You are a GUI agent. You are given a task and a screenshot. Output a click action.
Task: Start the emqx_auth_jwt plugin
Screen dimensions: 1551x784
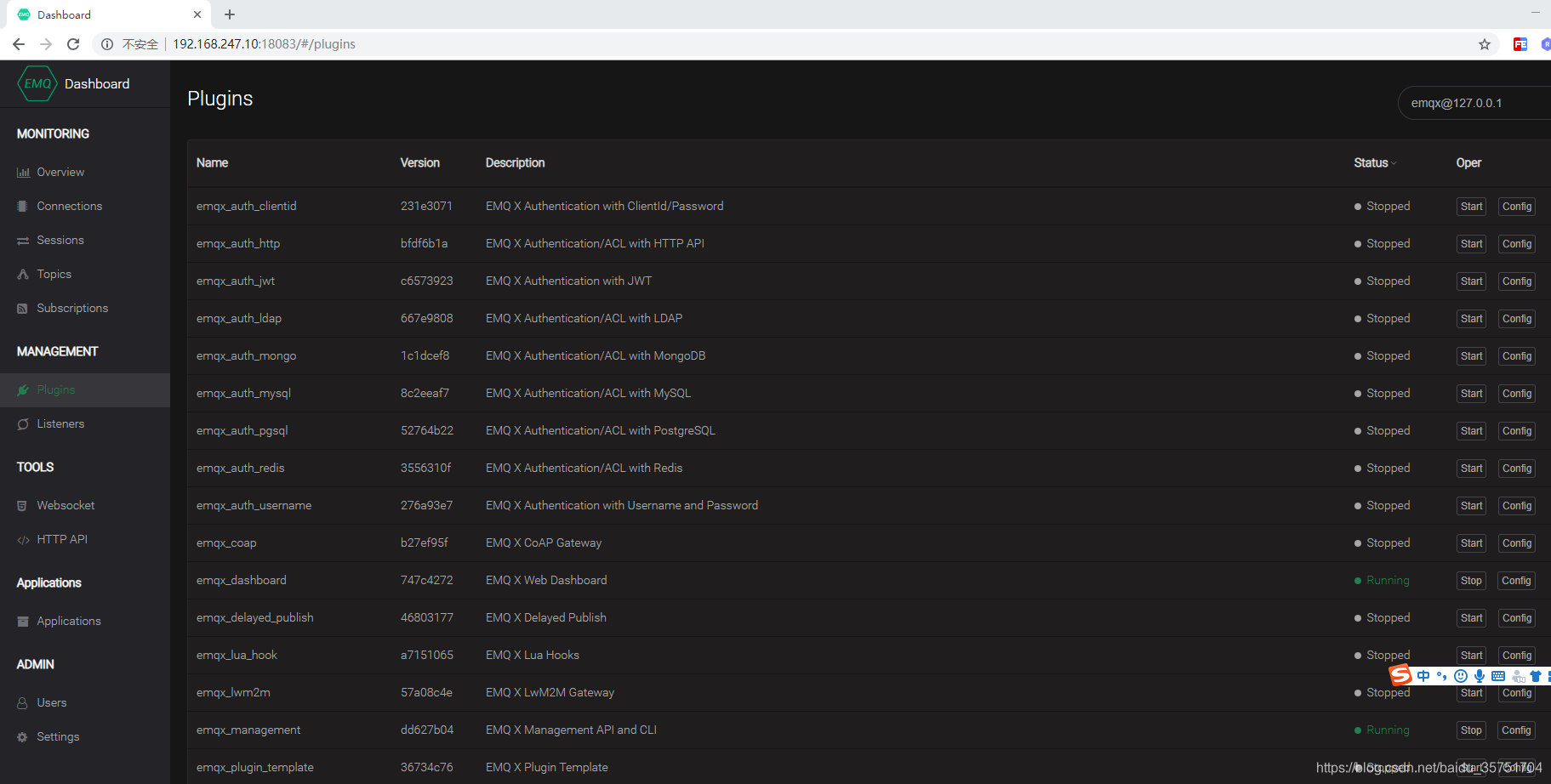click(x=1471, y=281)
